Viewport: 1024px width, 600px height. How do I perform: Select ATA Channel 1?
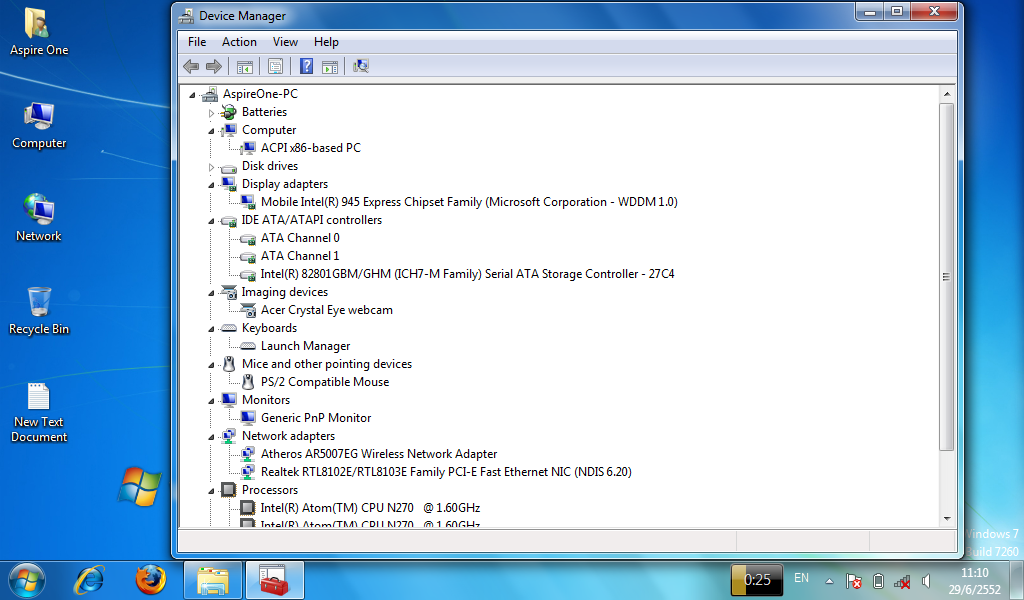(x=300, y=256)
